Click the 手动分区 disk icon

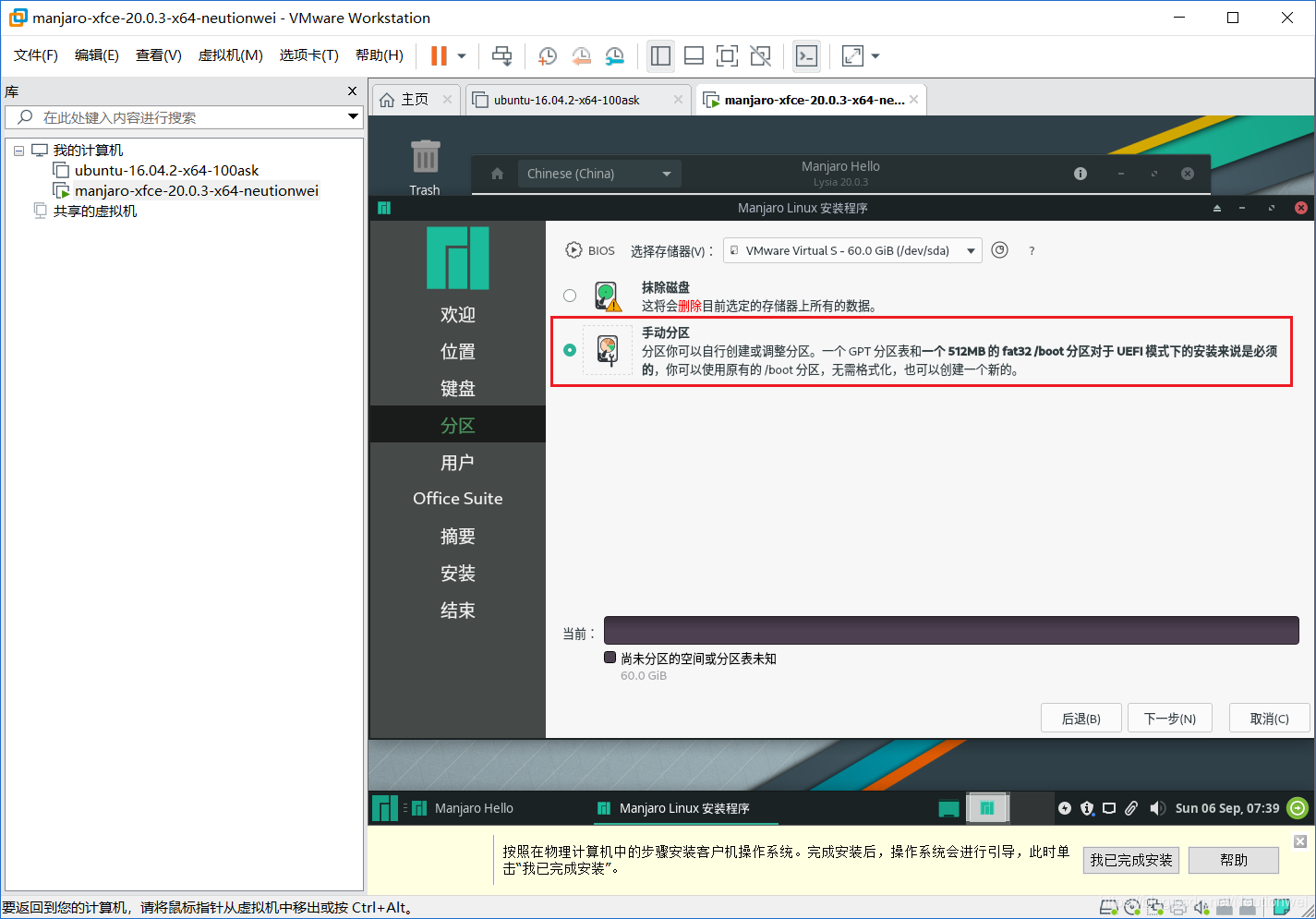pyautogui.click(x=608, y=351)
